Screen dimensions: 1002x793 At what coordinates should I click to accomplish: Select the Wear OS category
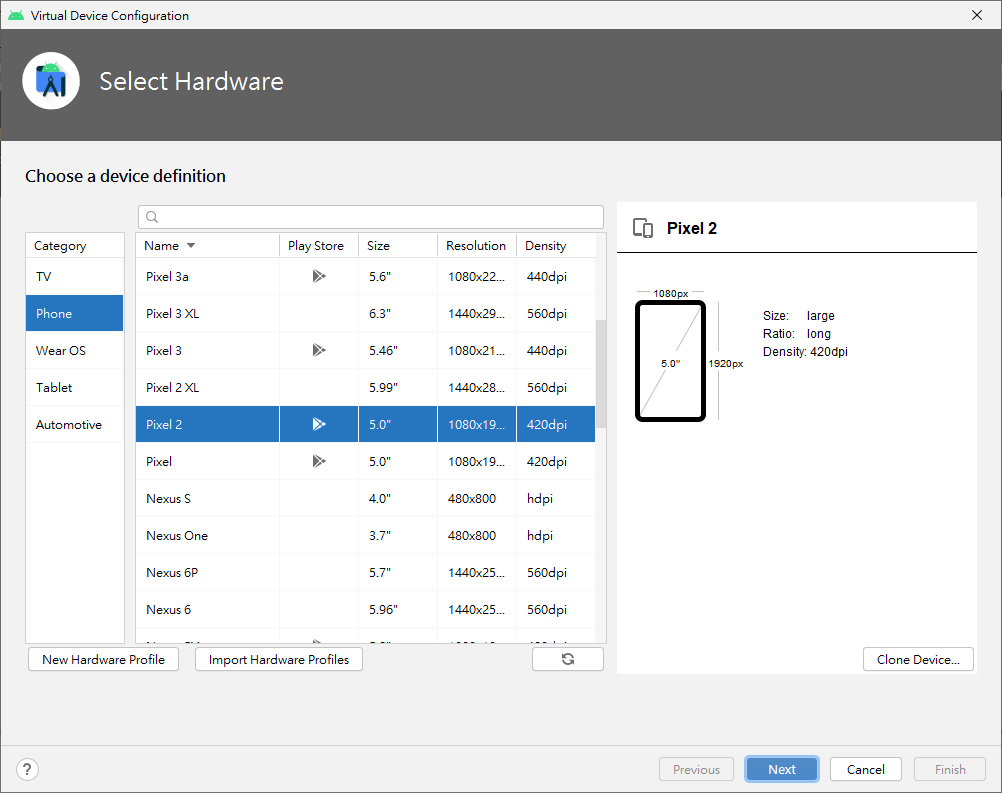coord(75,350)
